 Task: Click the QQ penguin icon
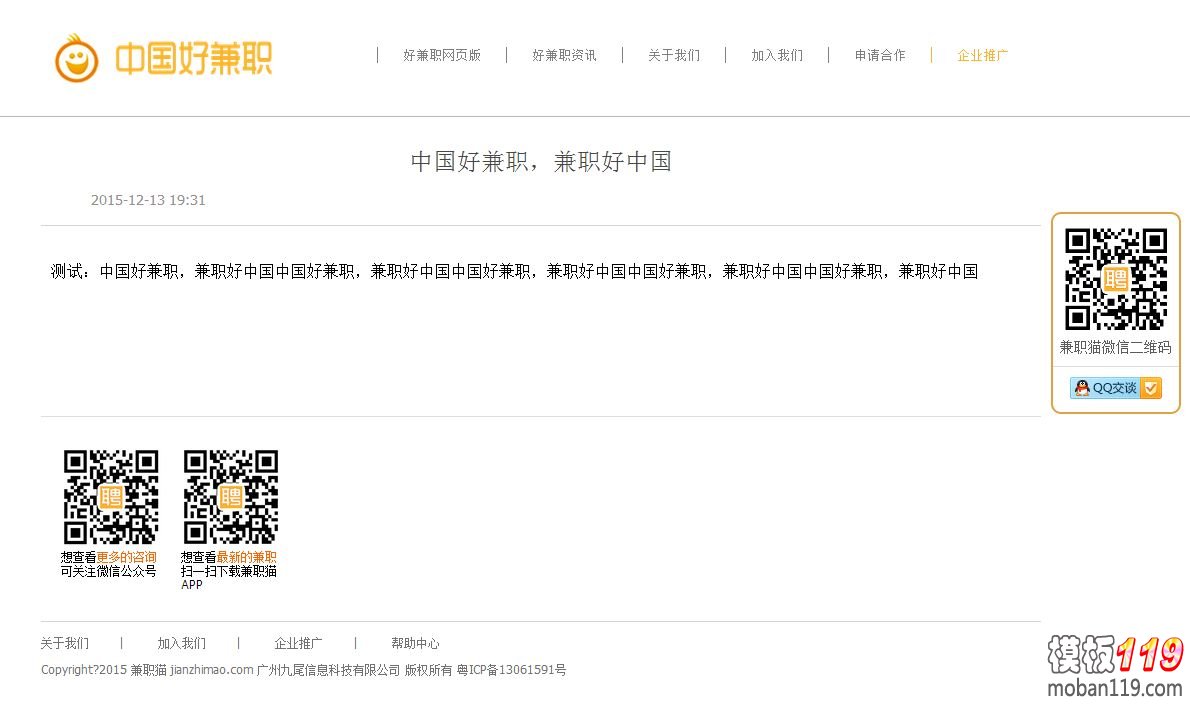(x=1082, y=388)
